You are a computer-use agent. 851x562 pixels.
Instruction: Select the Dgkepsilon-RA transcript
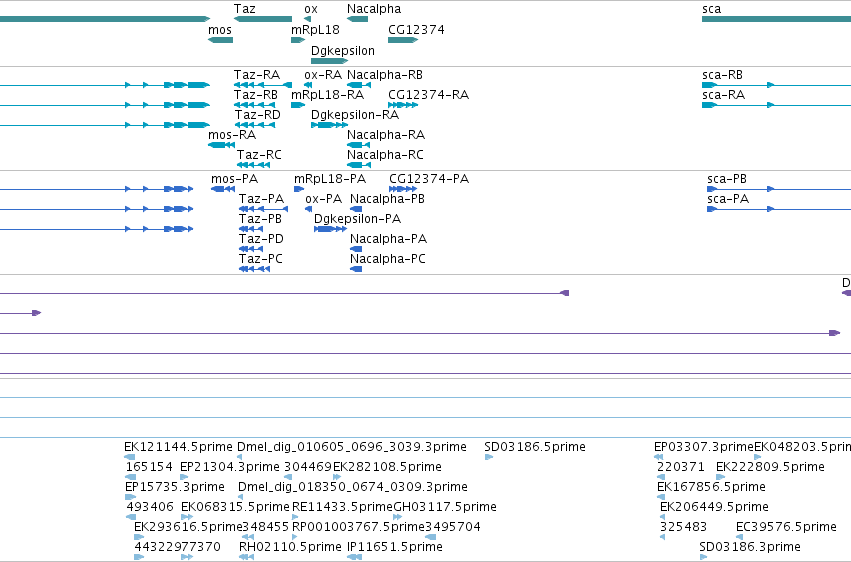(329, 125)
